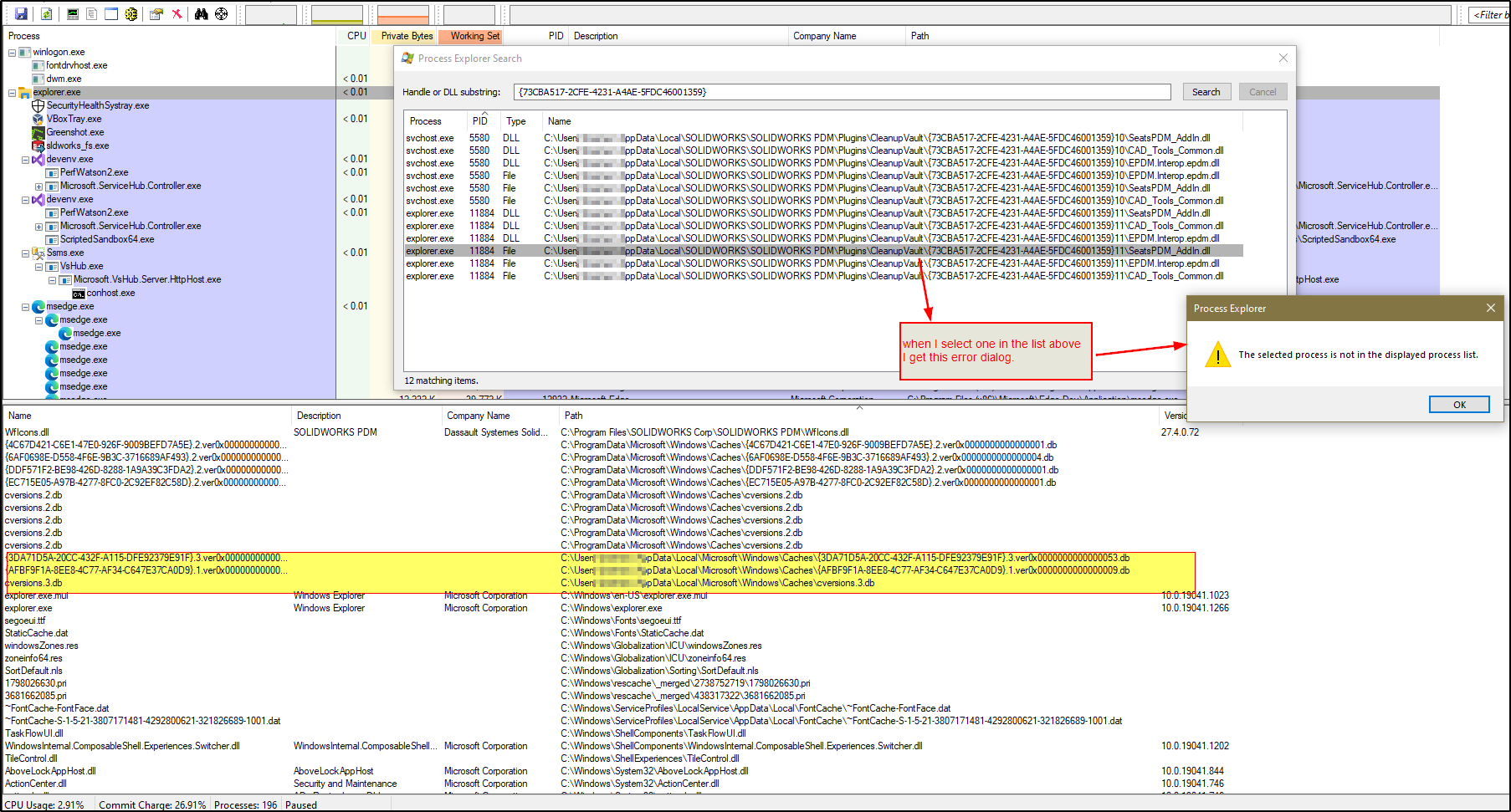Click CPU Usage 2.91% in status bar
Image resolution: width=1511 pixels, height=812 pixels.
coord(44,805)
